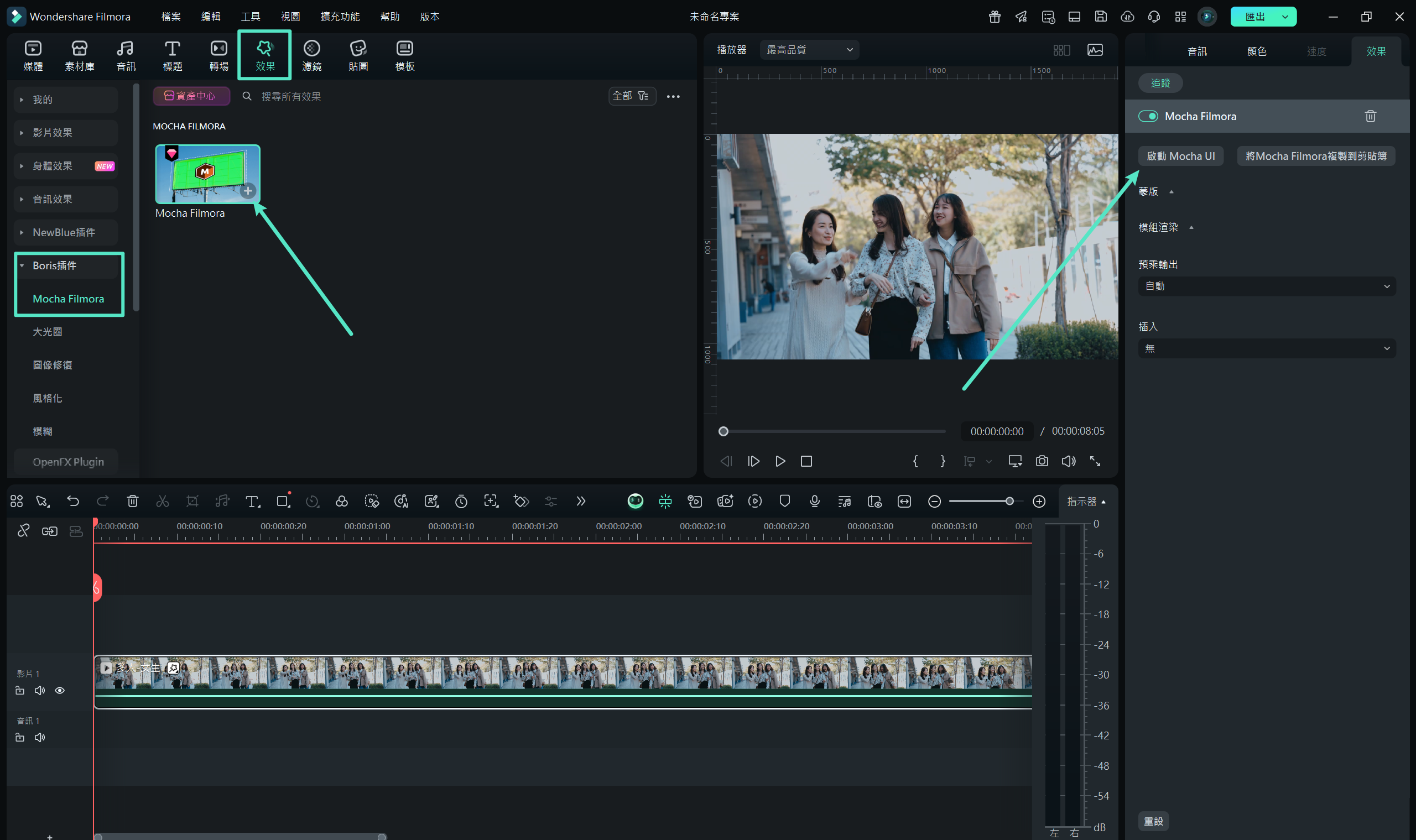Open the 編輯 menu

[x=210, y=17]
